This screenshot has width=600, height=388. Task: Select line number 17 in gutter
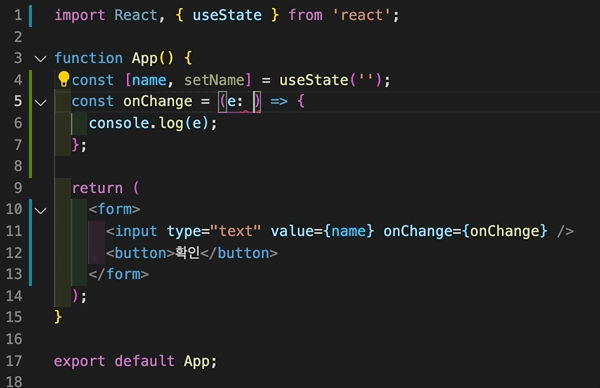pos(14,361)
